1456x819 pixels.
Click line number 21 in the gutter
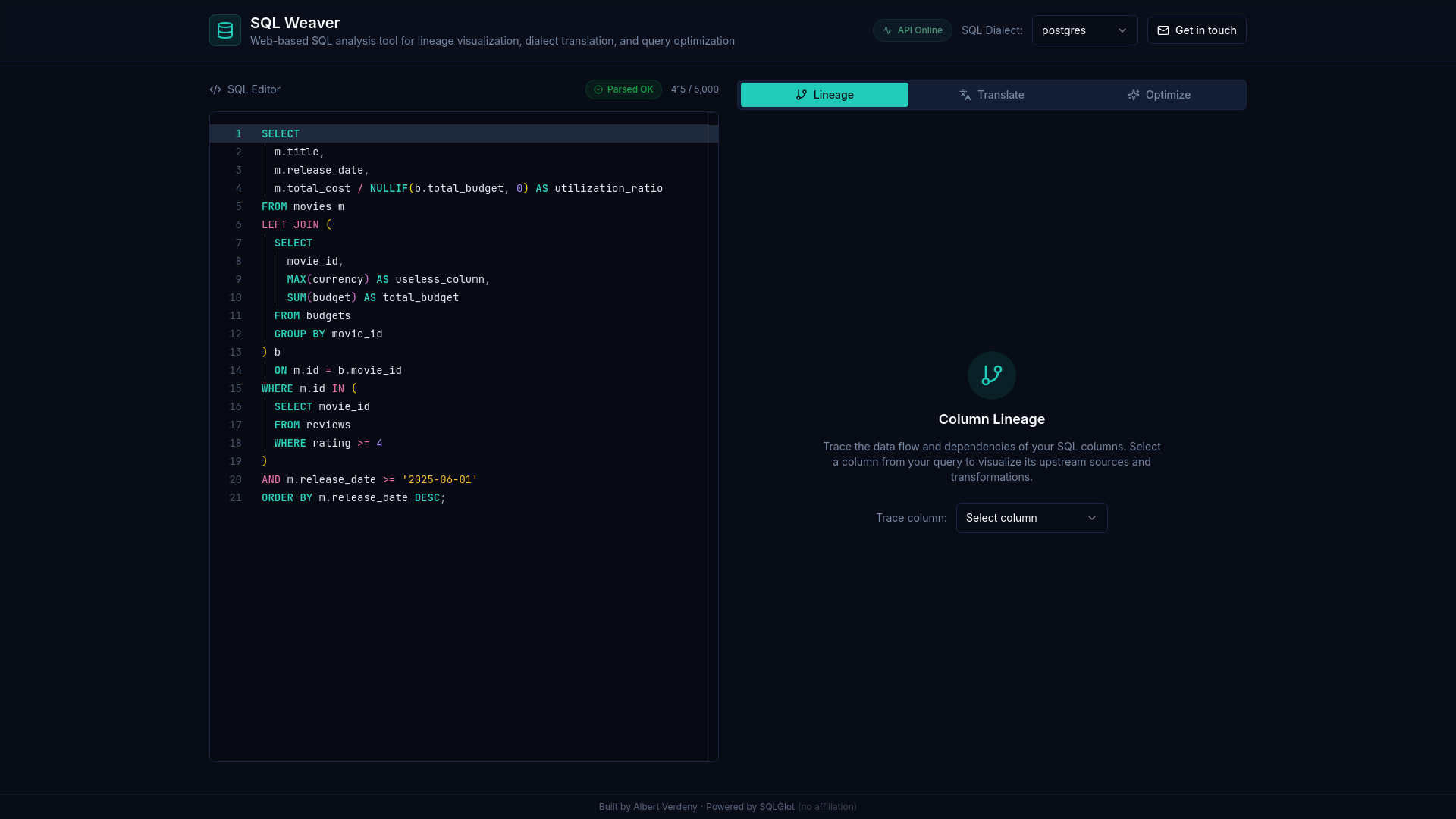click(235, 497)
